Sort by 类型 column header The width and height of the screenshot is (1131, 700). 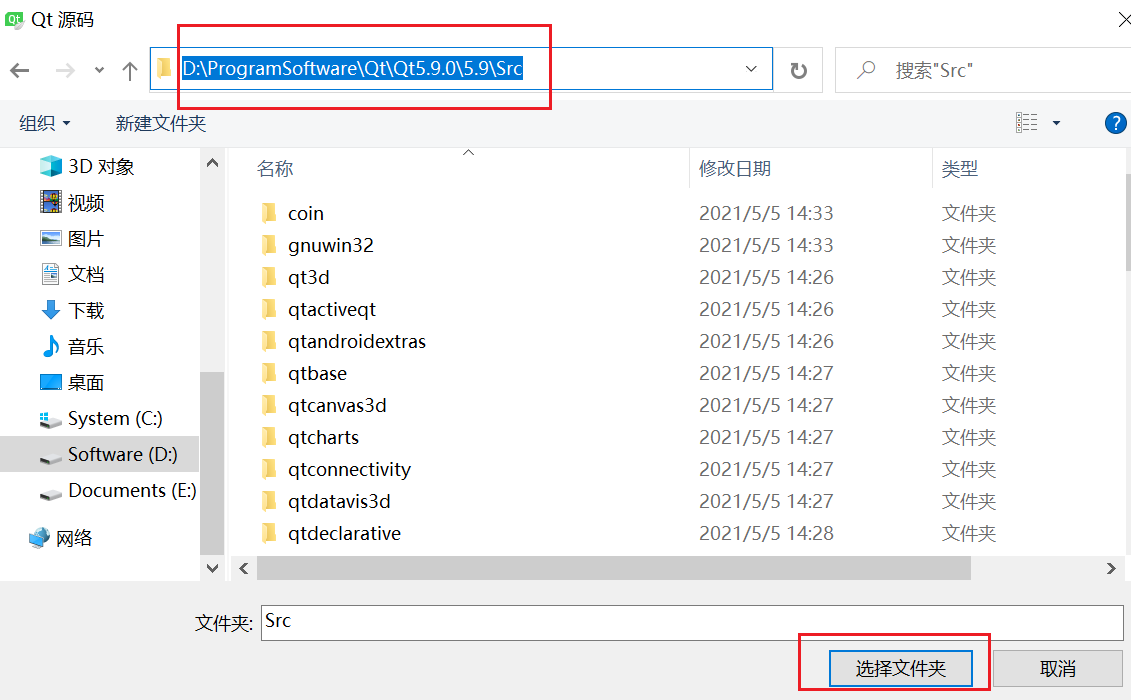pos(959,169)
